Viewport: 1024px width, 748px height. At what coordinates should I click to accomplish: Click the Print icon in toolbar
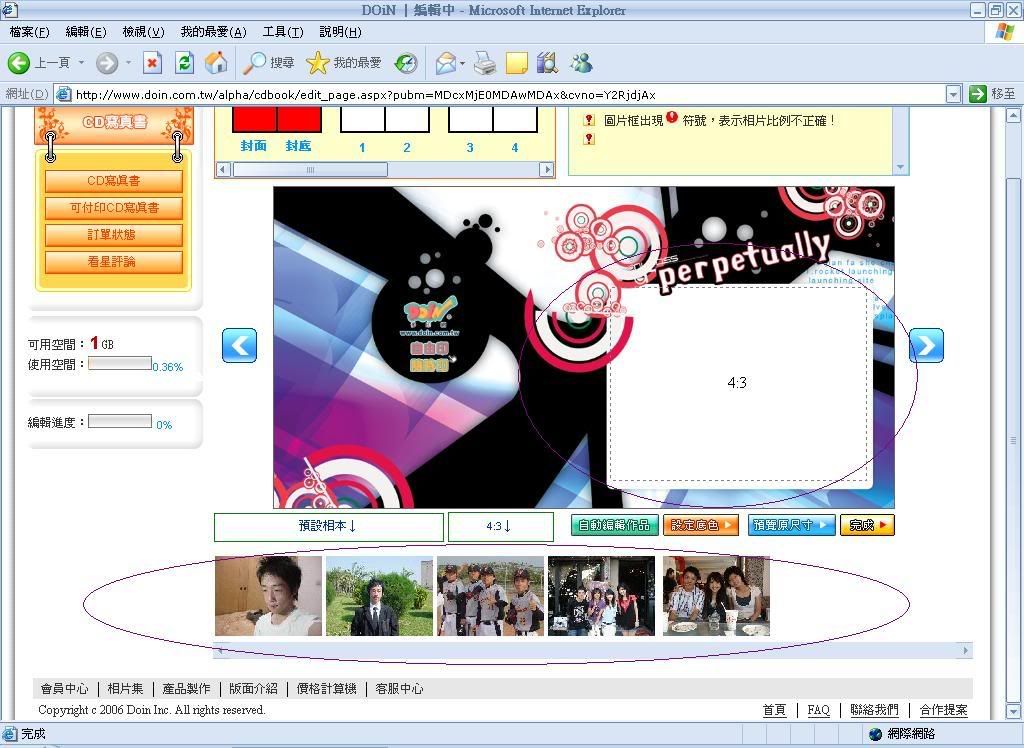(x=485, y=63)
